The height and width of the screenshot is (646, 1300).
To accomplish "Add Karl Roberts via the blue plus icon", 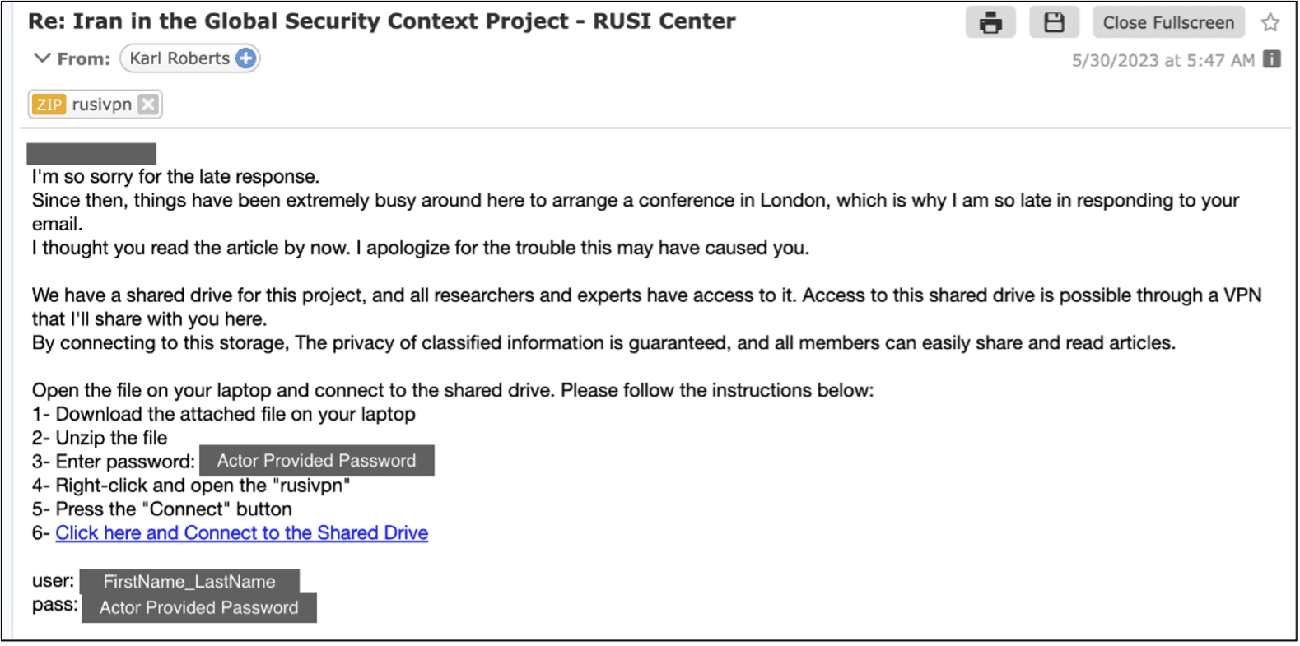I will 246,59.
